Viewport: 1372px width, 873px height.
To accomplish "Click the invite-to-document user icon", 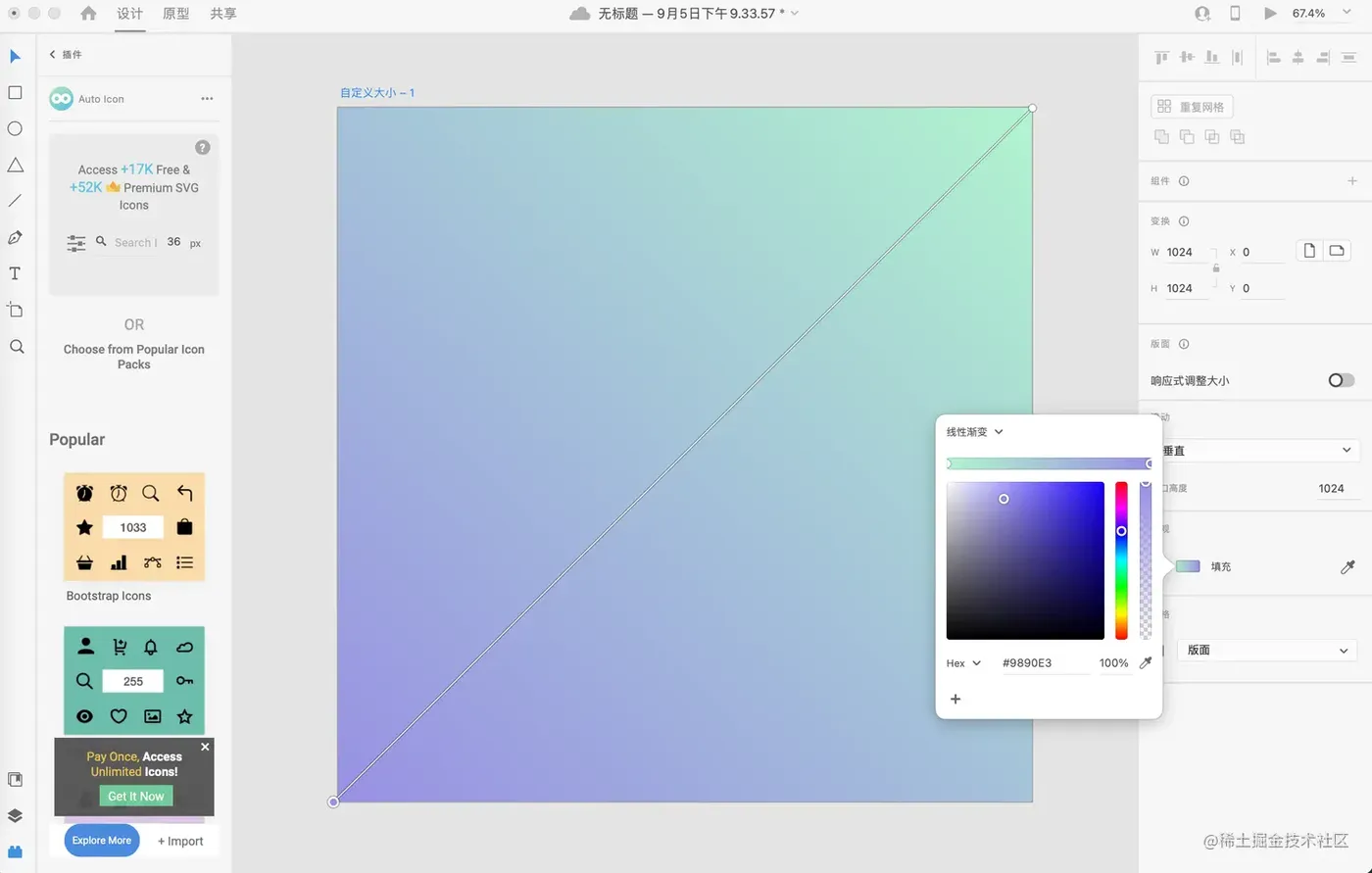I will coord(1202,14).
